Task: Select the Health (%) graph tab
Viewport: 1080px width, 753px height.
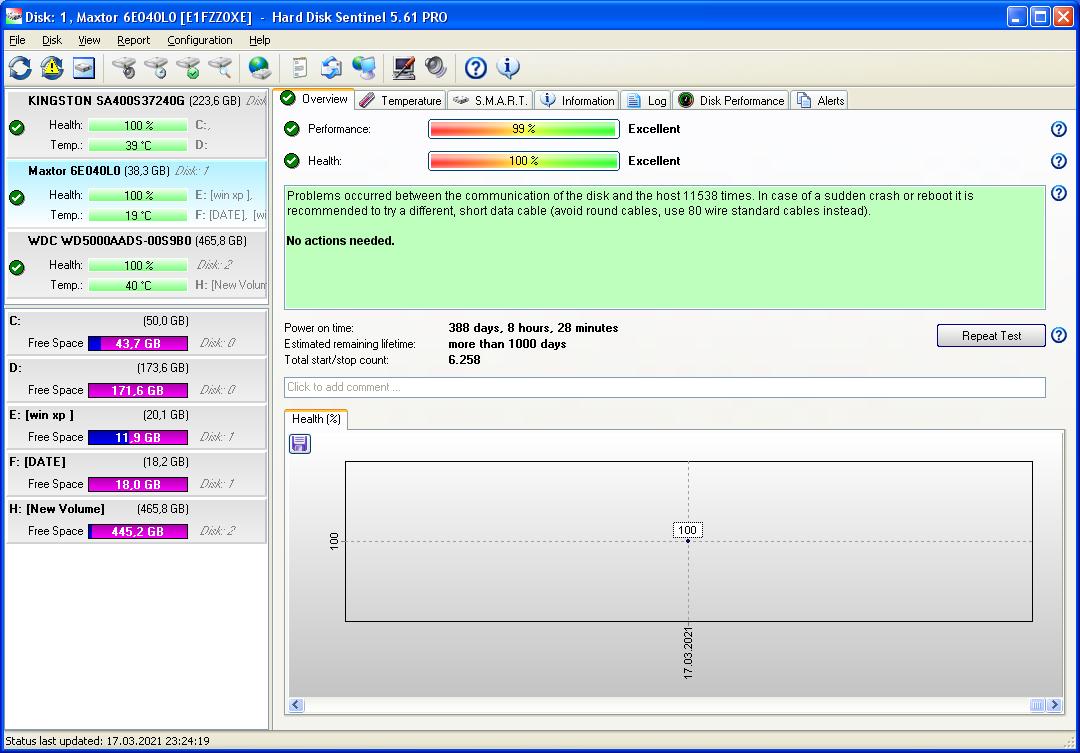Action: coord(316,419)
